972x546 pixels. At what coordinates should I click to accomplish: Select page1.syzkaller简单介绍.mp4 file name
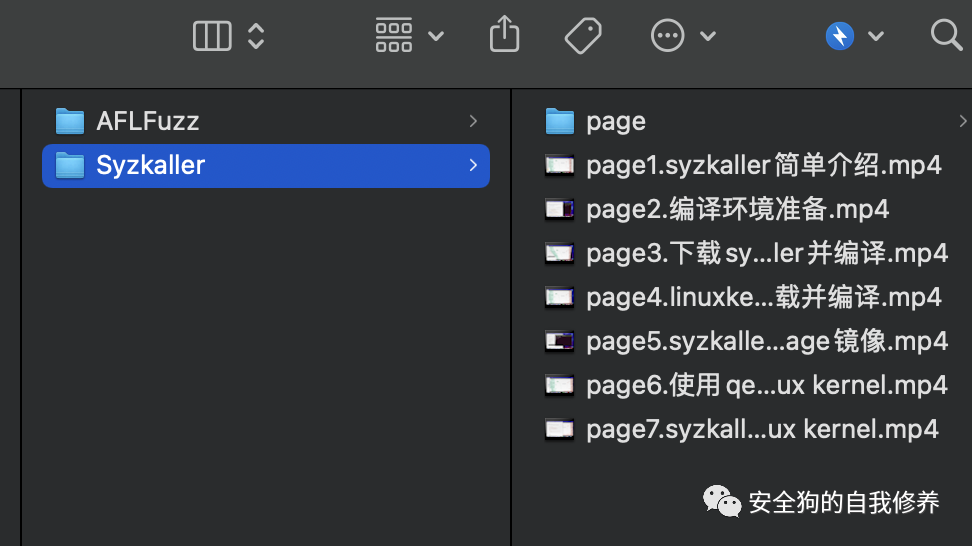pos(764,165)
